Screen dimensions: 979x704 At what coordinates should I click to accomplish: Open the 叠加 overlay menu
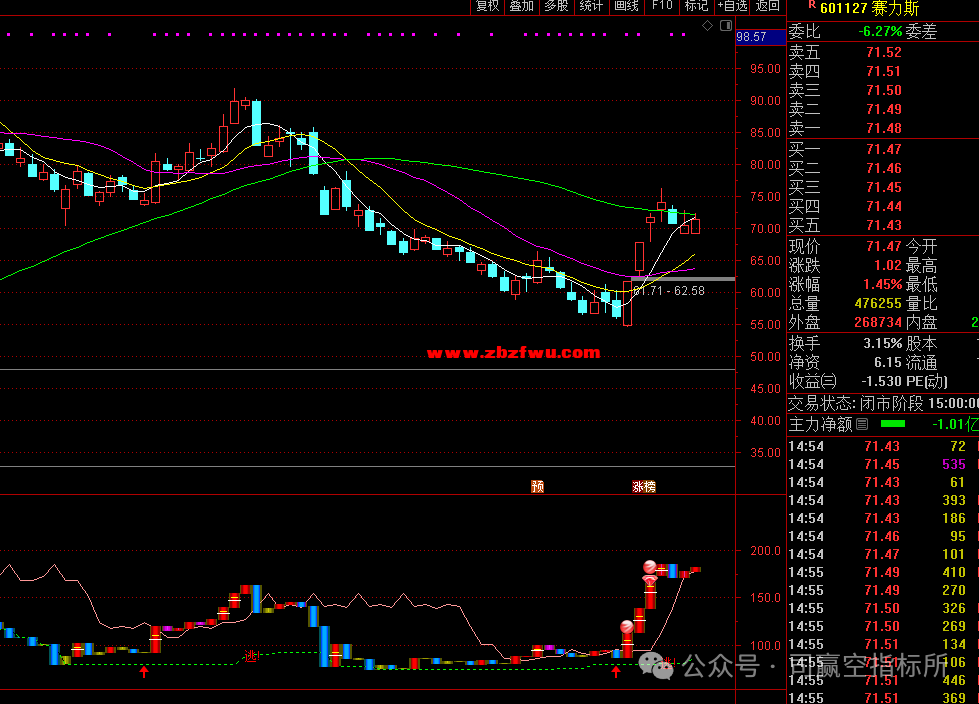[x=521, y=6]
